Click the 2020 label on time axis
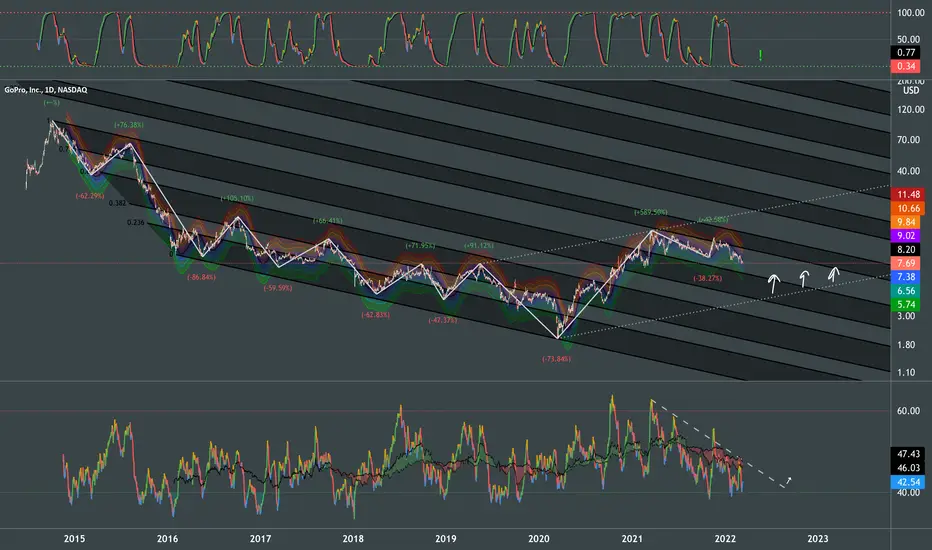This screenshot has height=550, width=932. point(539,539)
